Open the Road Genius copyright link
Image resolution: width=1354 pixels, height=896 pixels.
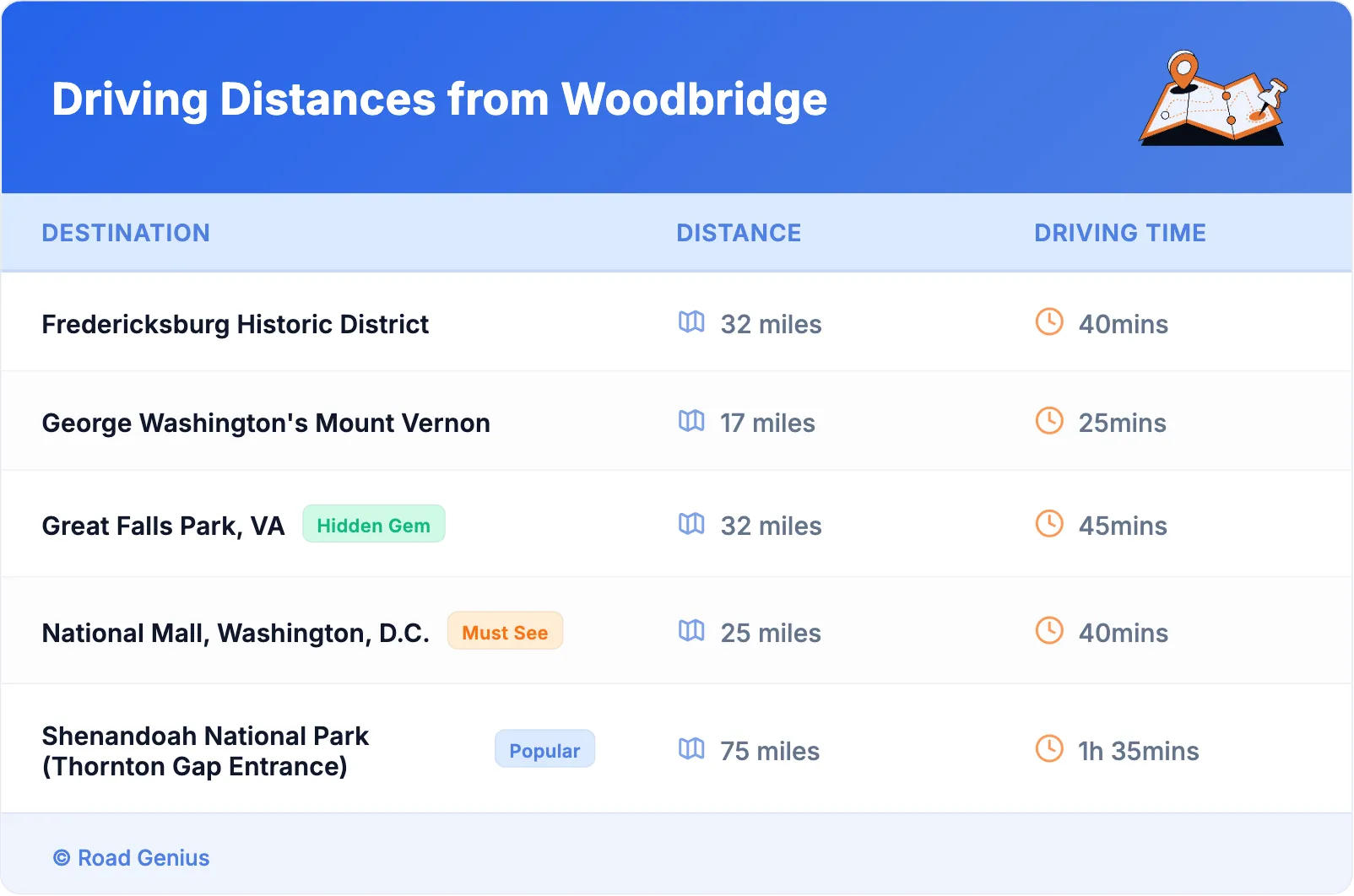click(132, 858)
